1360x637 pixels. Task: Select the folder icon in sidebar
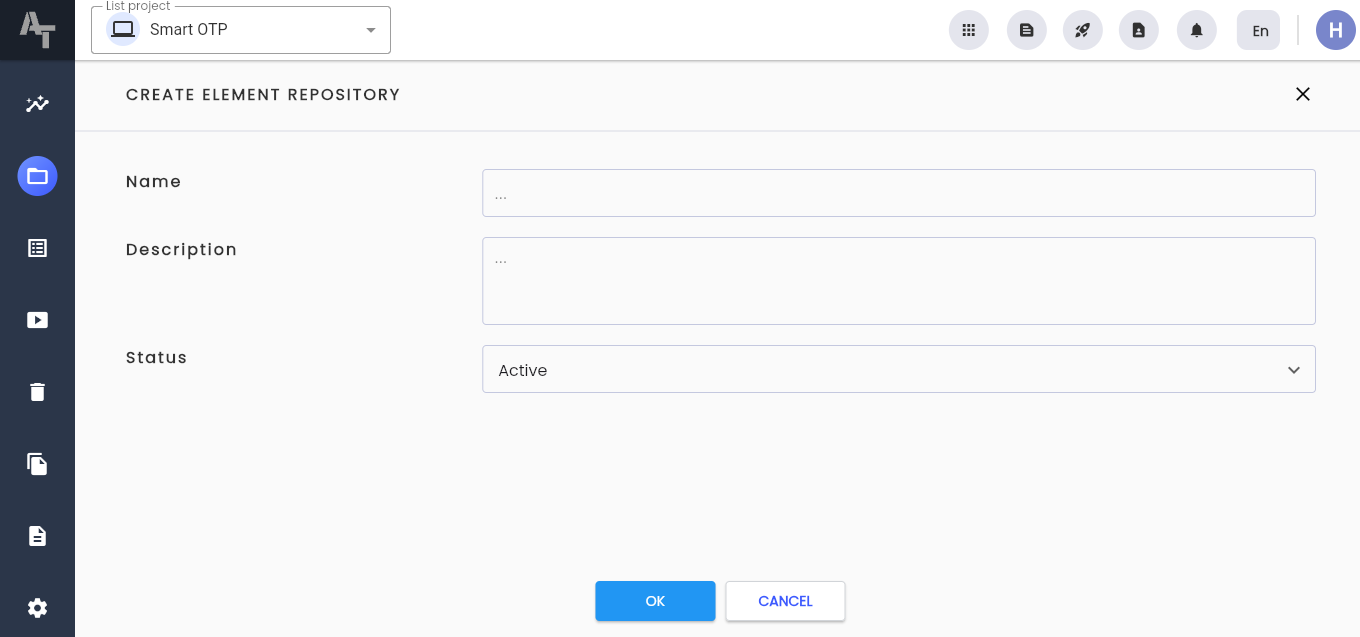tap(37, 176)
